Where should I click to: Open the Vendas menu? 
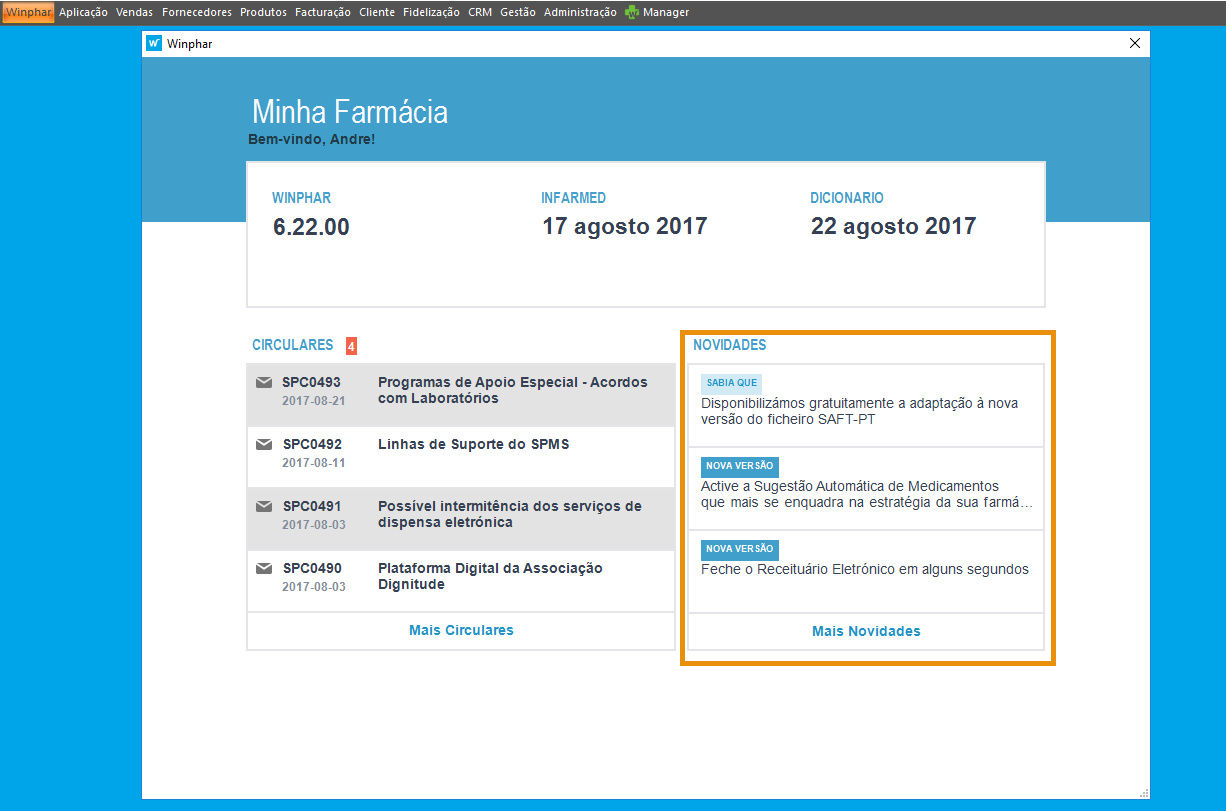tap(135, 12)
